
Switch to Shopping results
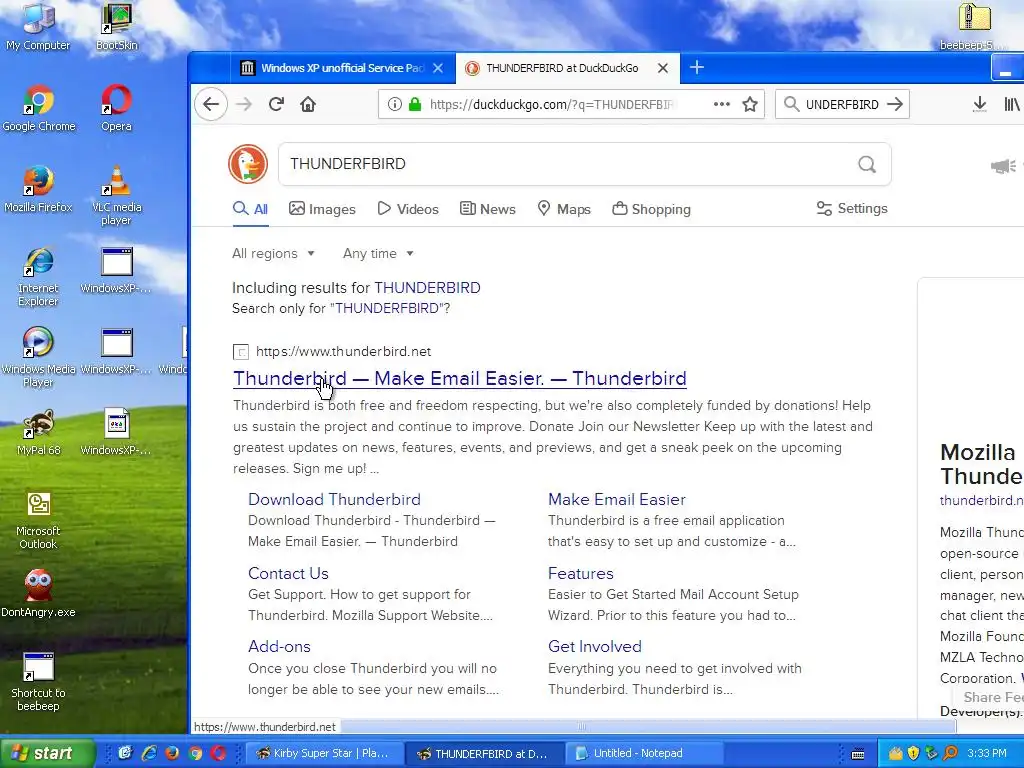tap(651, 209)
